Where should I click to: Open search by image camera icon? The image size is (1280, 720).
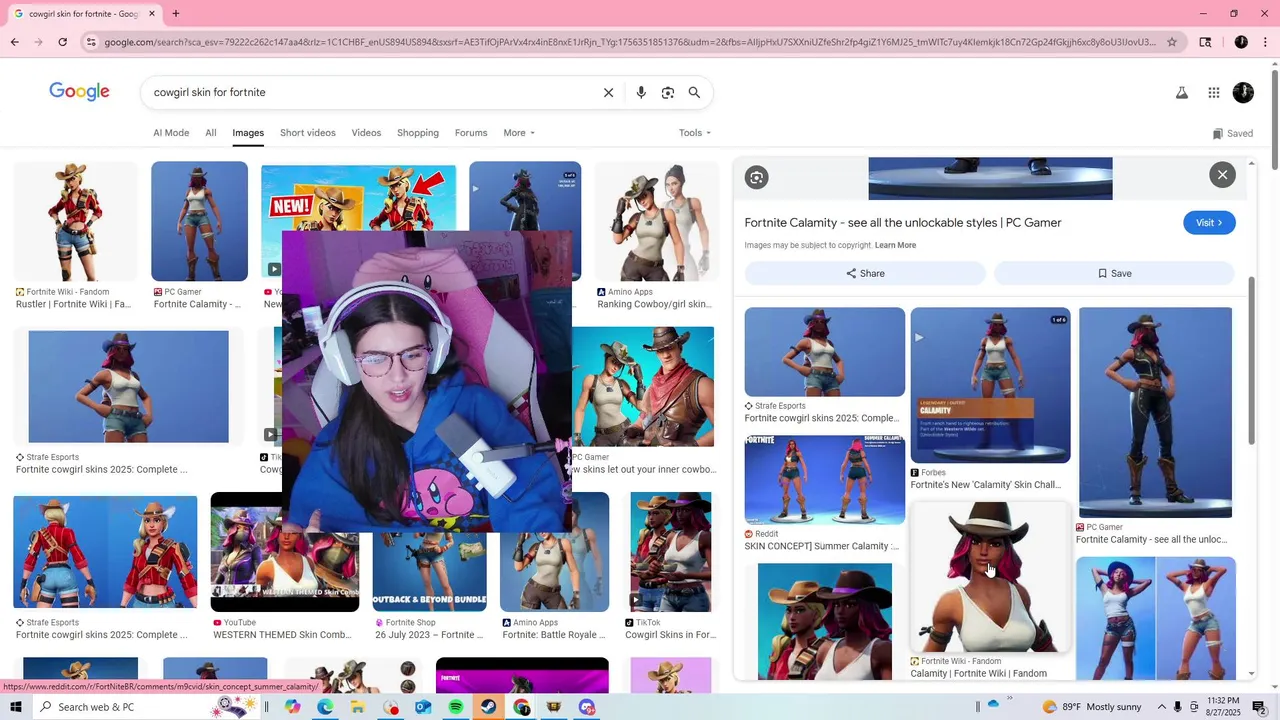click(x=668, y=93)
